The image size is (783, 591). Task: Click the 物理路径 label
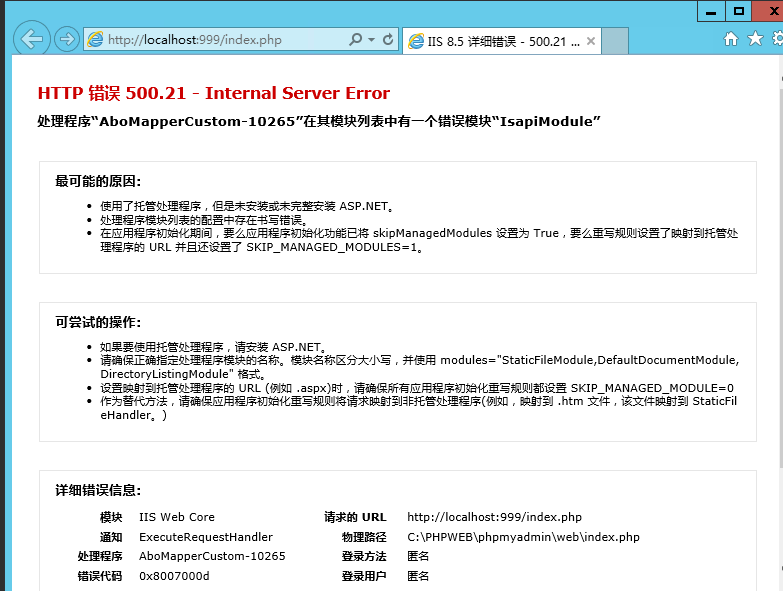[364, 537]
